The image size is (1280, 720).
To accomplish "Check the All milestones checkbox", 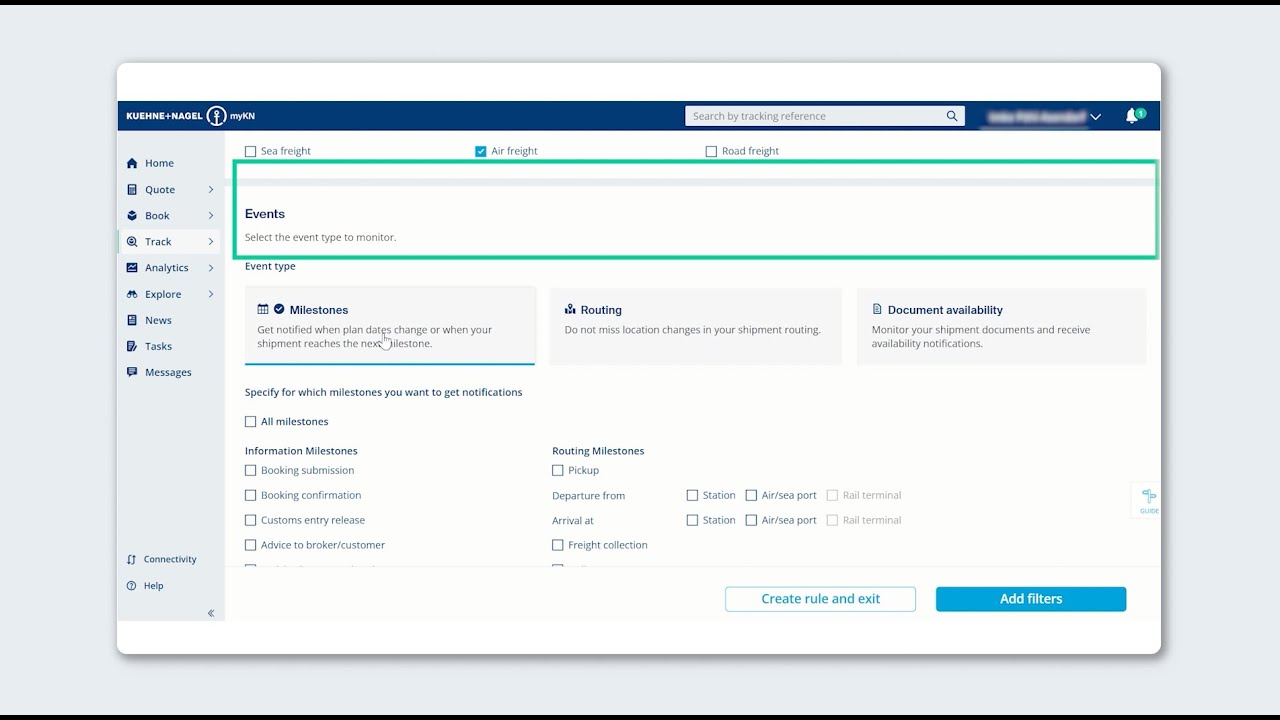I will coord(251,422).
